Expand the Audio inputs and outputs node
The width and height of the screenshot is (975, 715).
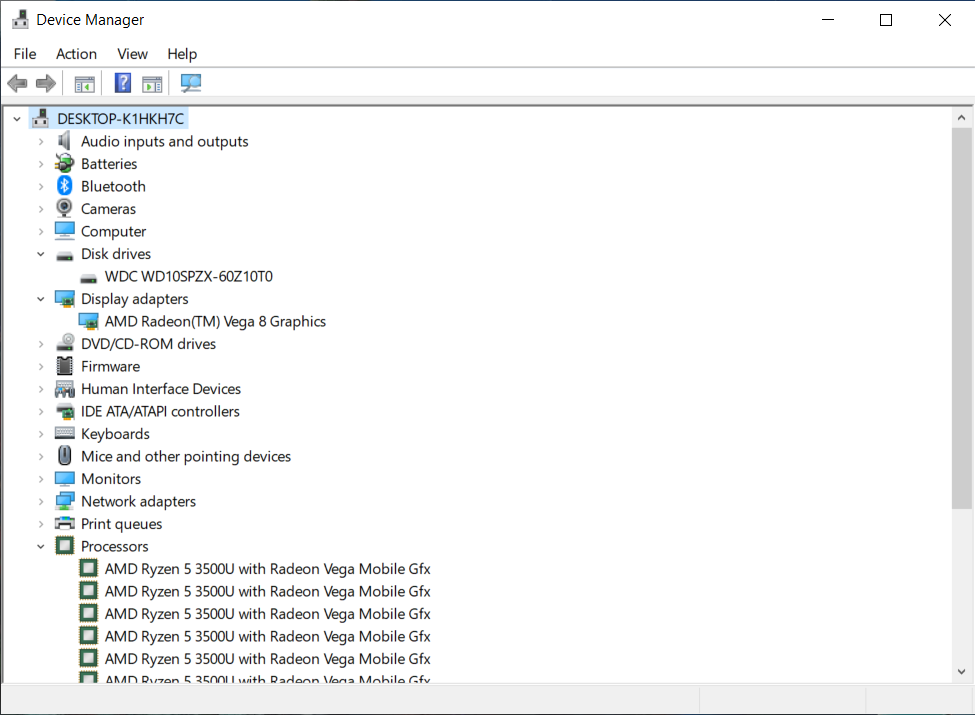(x=41, y=142)
